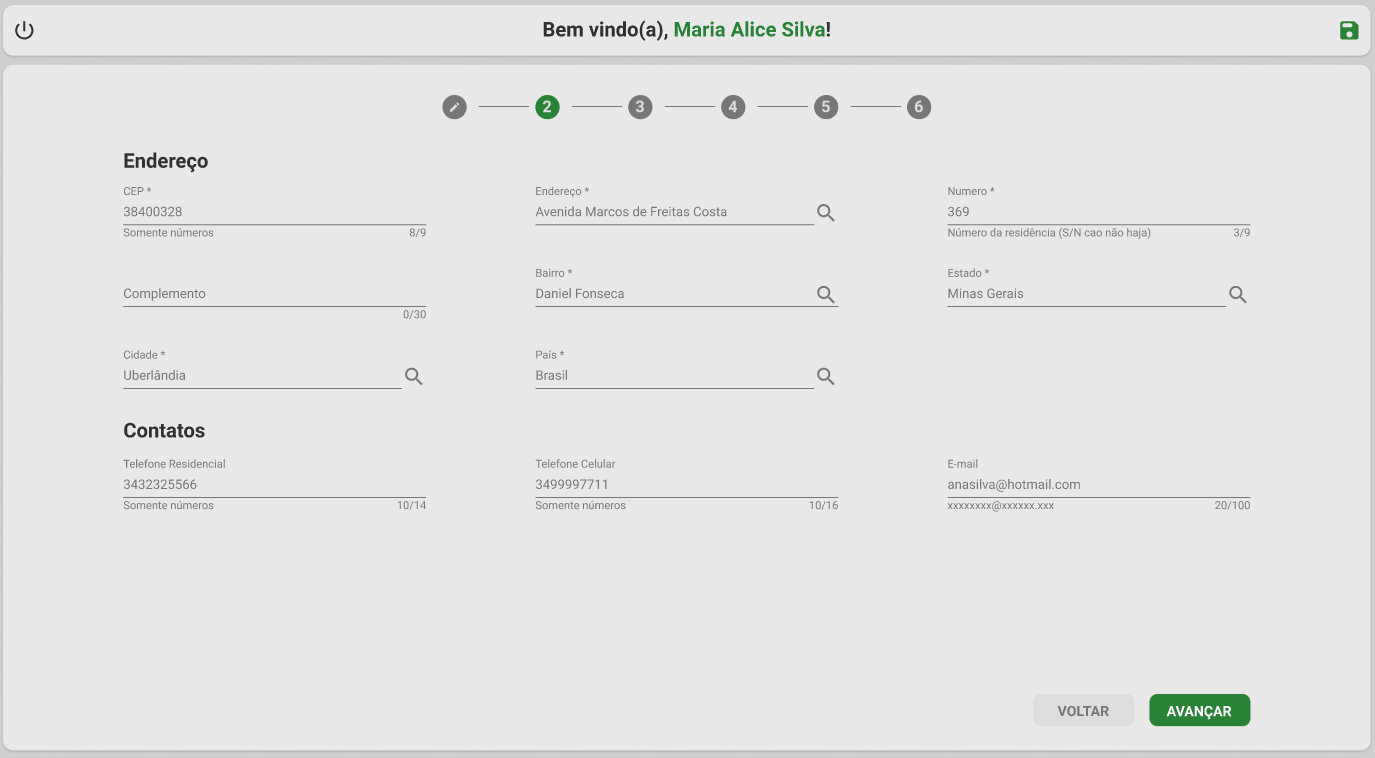
Task: Click the VOLTAR button
Action: click(1083, 710)
